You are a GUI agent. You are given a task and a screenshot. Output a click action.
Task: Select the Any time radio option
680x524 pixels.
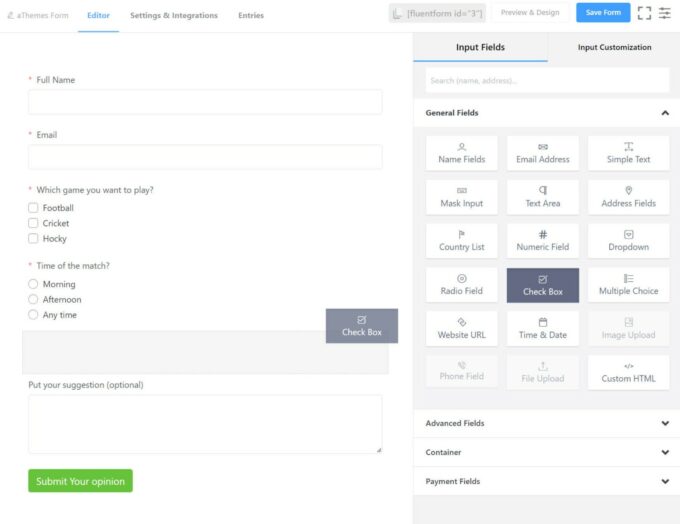point(33,314)
